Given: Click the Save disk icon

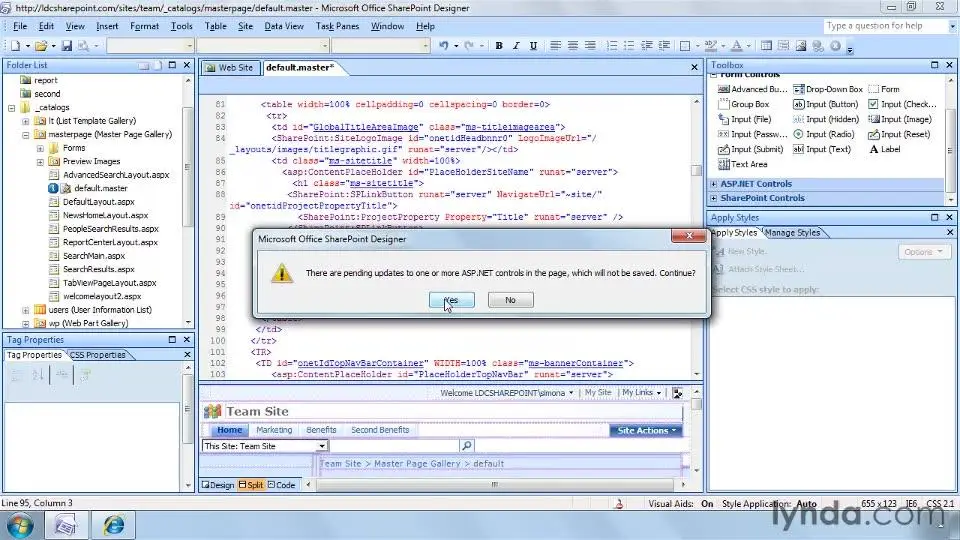Looking at the screenshot, I should click(67, 46).
